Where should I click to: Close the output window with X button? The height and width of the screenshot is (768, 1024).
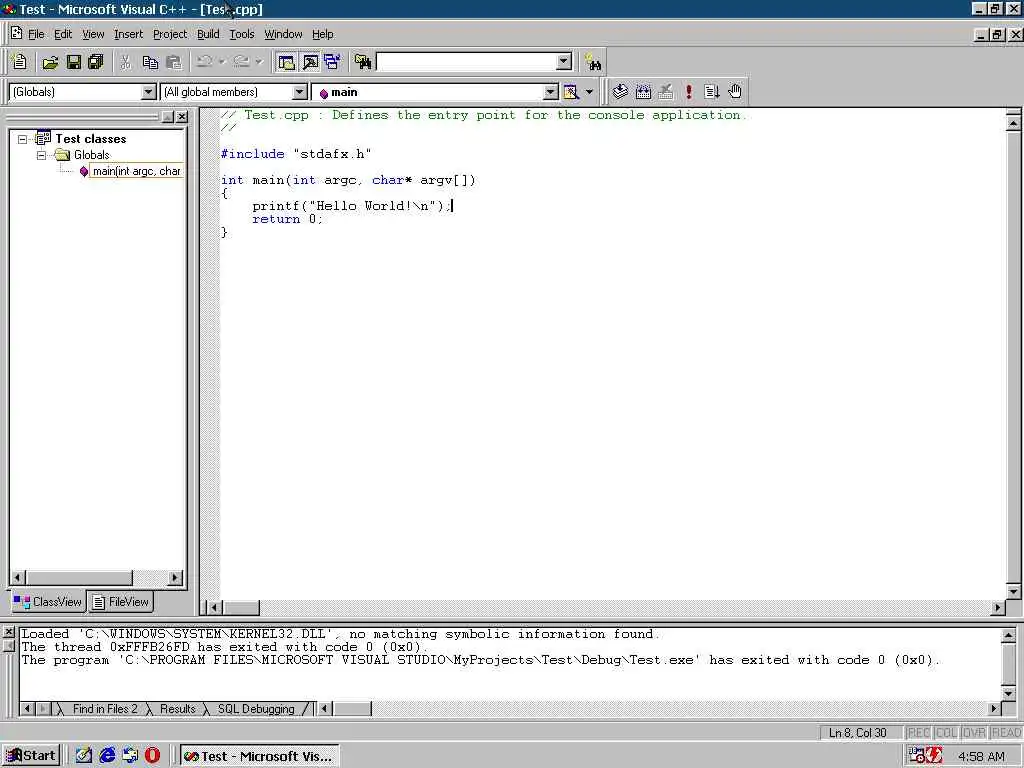(x=8, y=632)
